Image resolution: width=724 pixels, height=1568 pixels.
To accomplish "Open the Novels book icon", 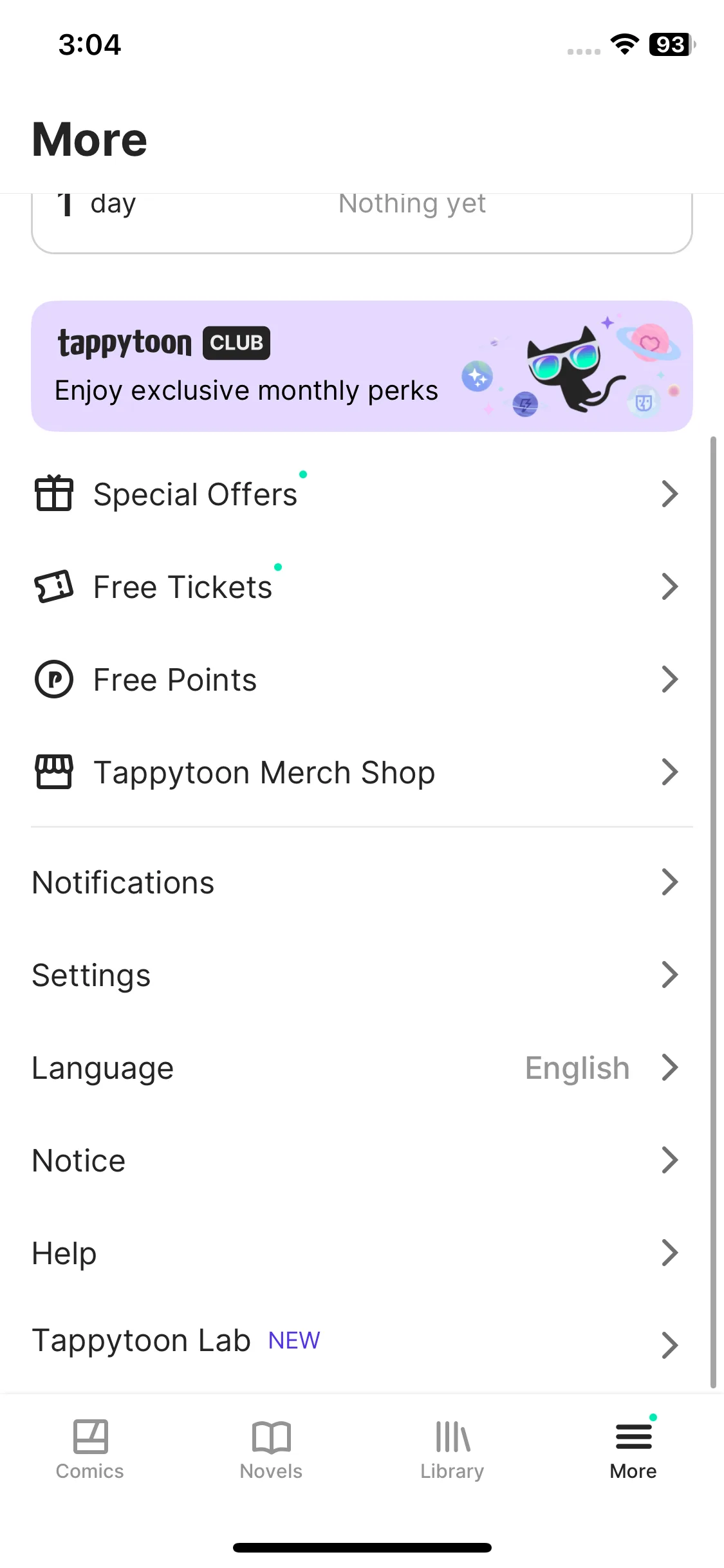I will (272, 1437).
